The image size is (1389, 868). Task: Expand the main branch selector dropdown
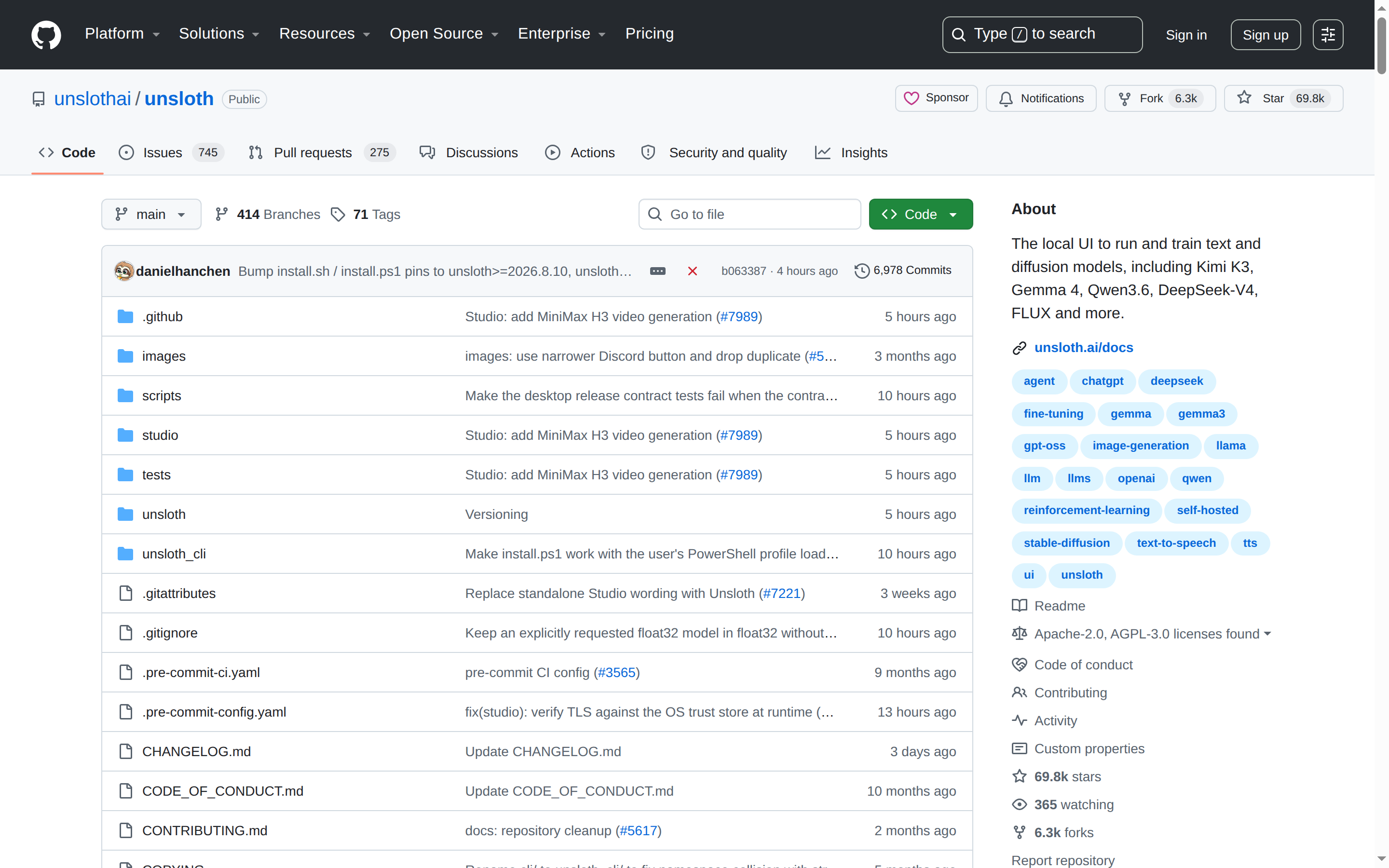pyautogui.click(x=151, y=214)
